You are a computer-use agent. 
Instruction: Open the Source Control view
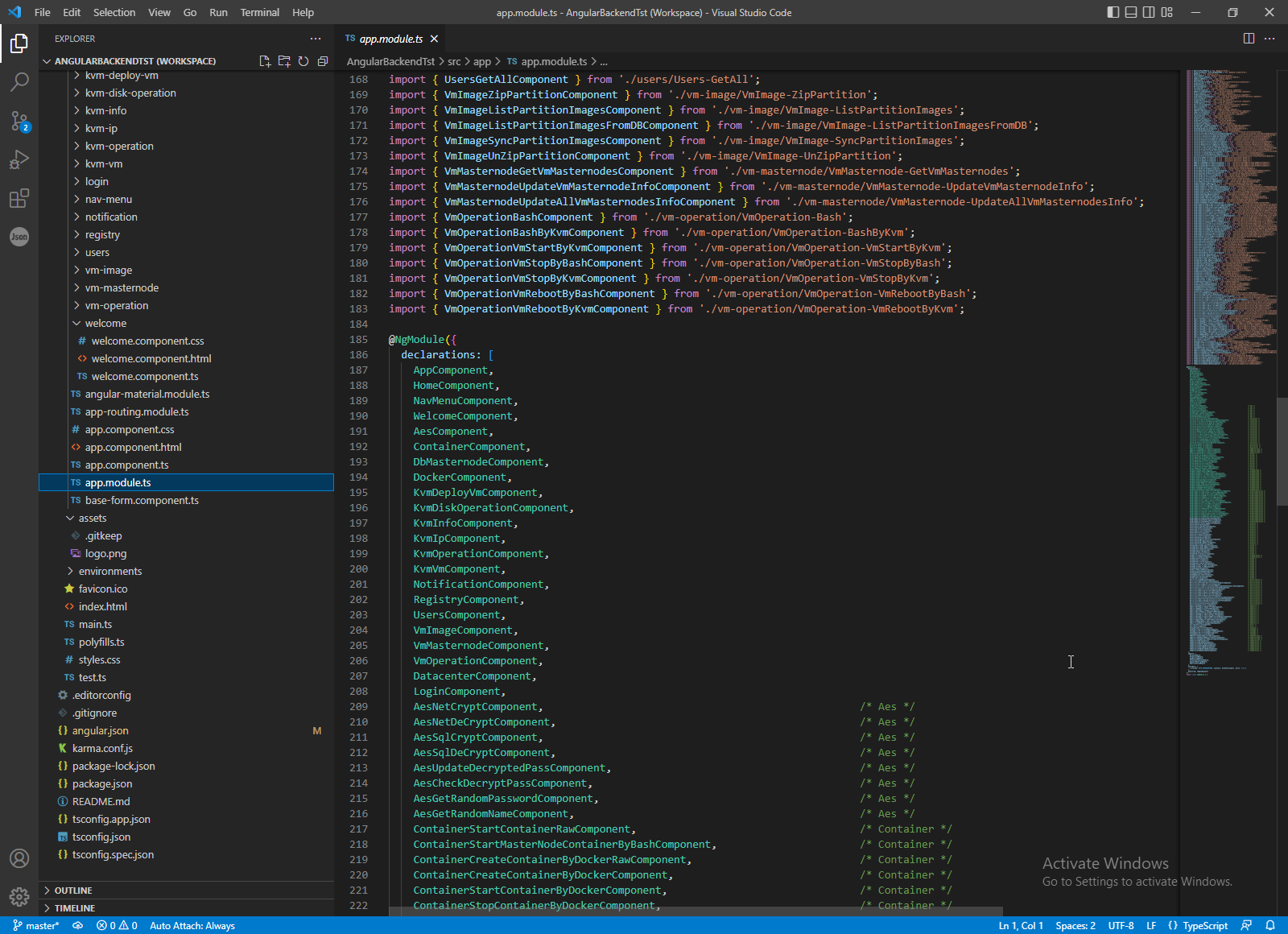pos(19,122)
